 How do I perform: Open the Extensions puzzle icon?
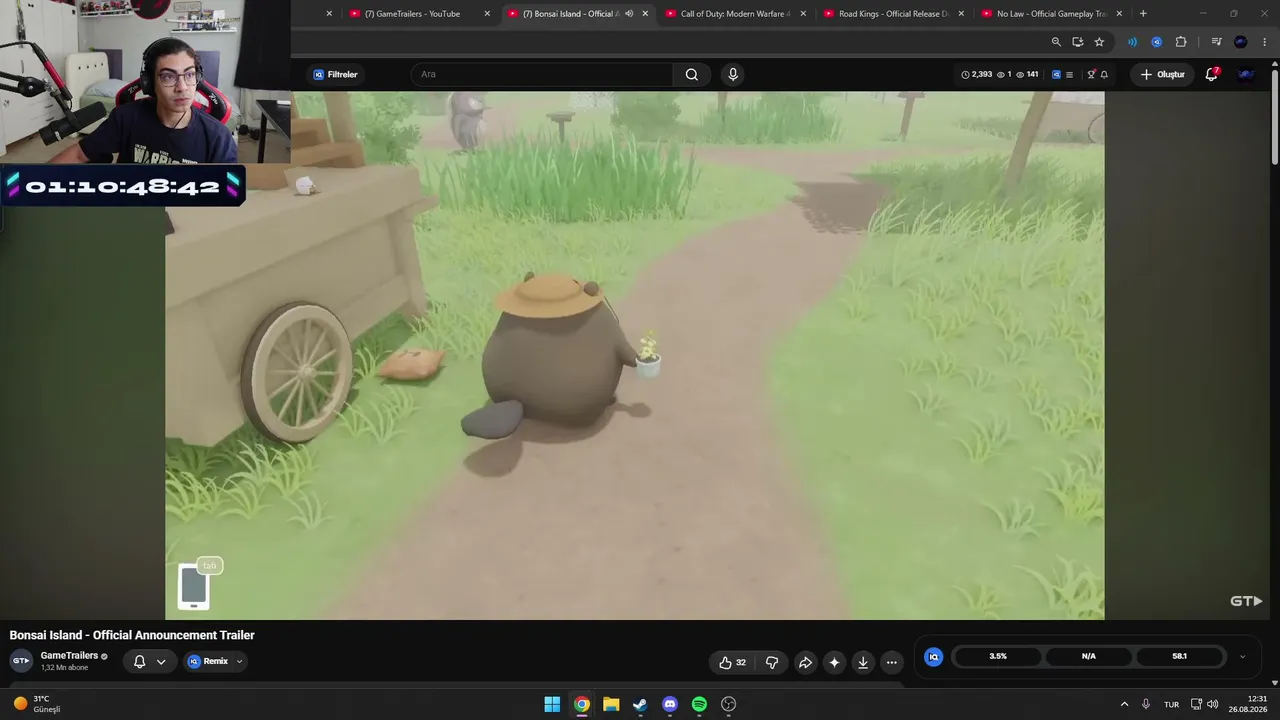point(1181,42)
